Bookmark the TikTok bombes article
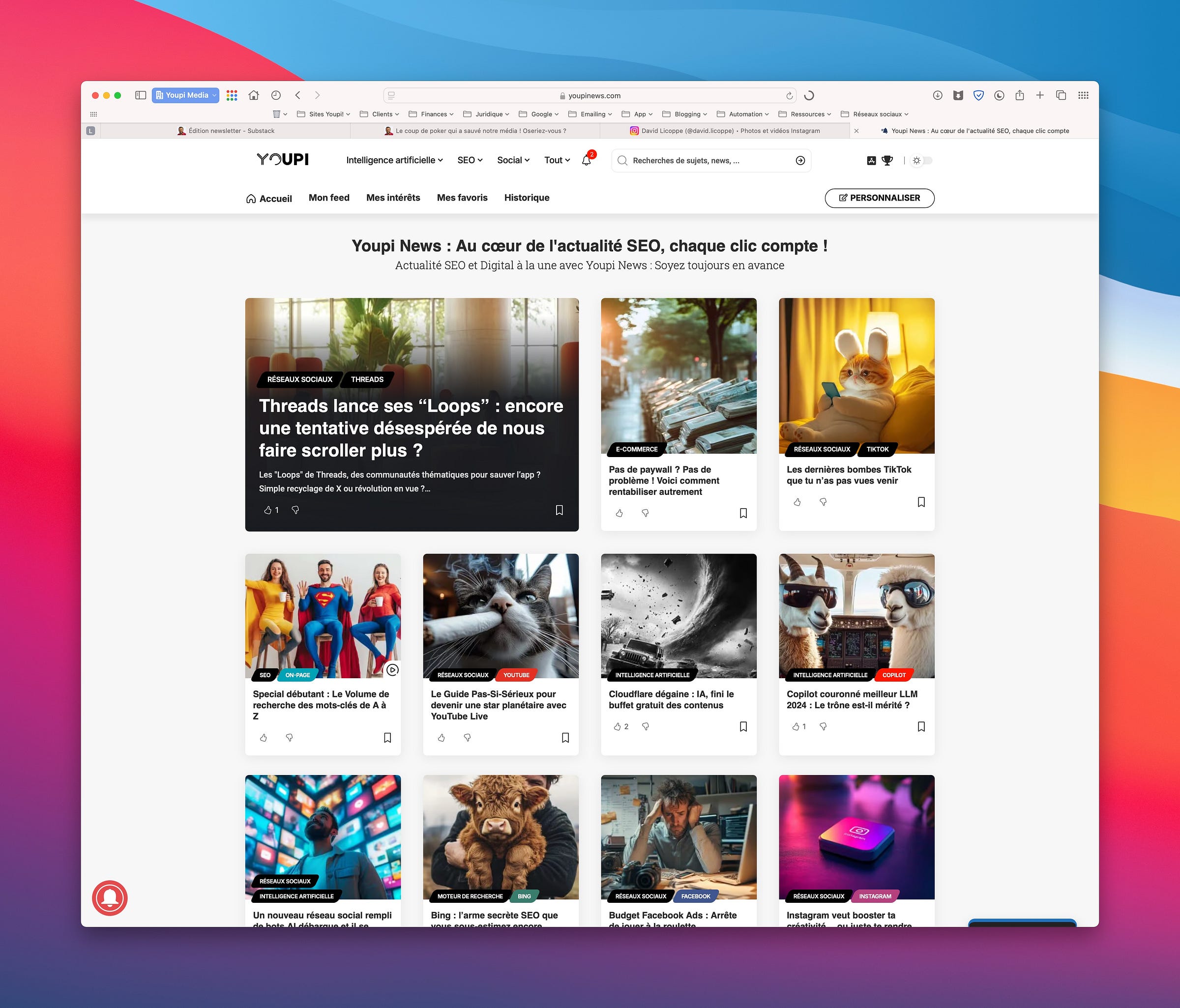Viewport: 1180px width, 1008px height. 921,502
